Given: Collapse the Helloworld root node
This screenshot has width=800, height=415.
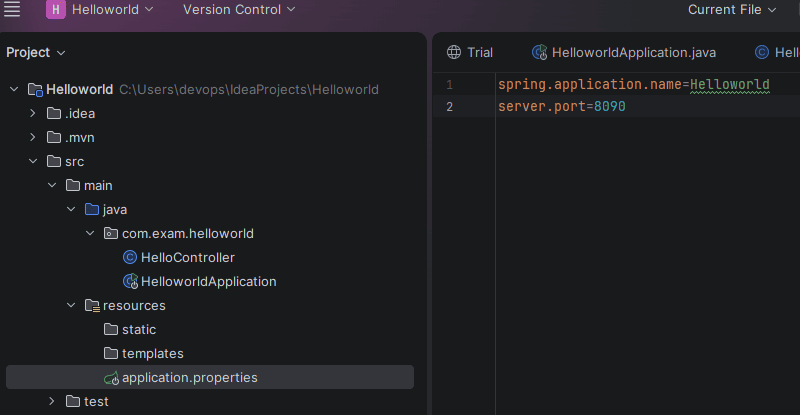Looking at the screenshot, I should [x=14, y=89].
